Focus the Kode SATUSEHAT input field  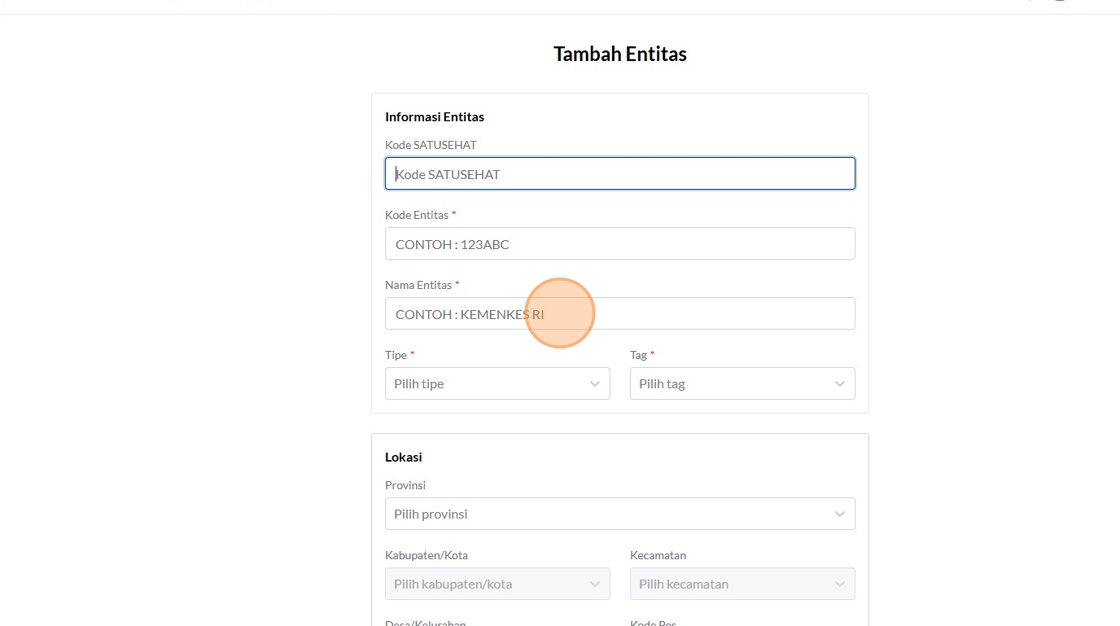coord(620,174)
